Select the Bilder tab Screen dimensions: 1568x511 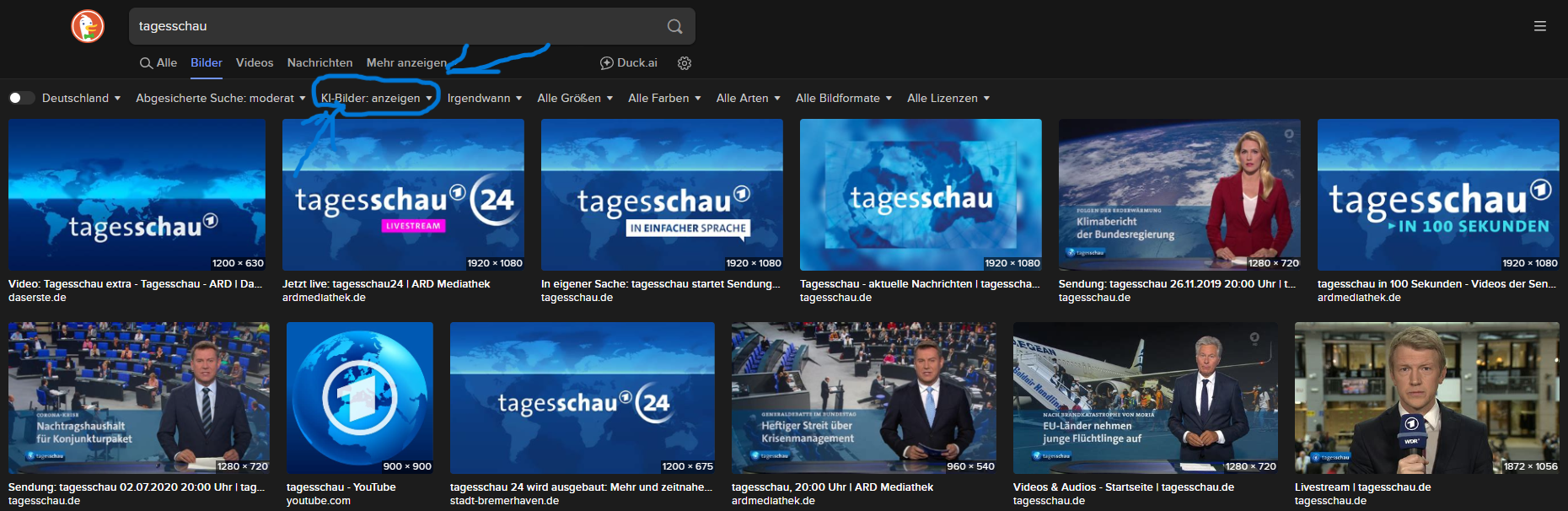207,63
